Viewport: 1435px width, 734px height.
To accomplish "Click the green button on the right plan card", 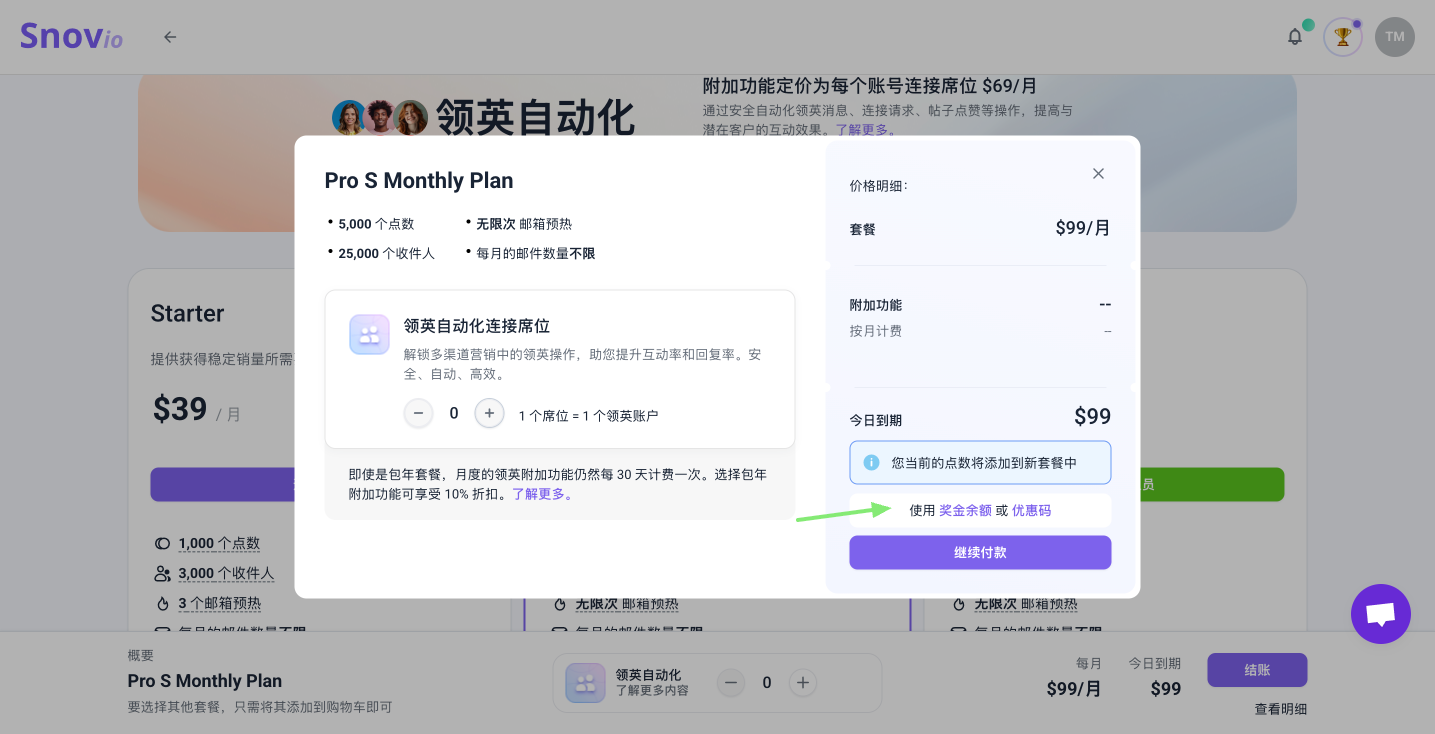I will 1212,484.
